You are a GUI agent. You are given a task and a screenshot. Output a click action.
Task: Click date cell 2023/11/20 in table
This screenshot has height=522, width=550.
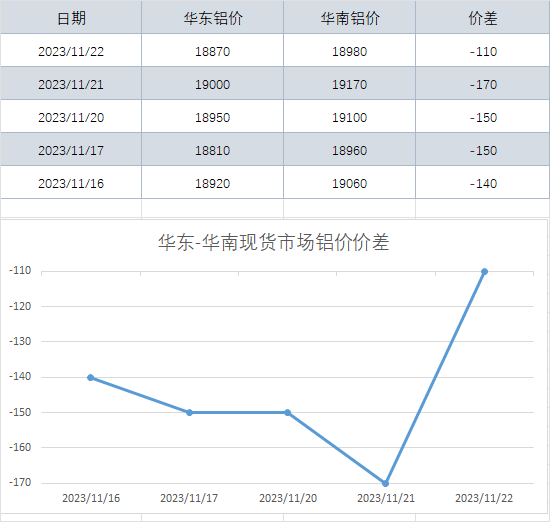pos(71,116)
